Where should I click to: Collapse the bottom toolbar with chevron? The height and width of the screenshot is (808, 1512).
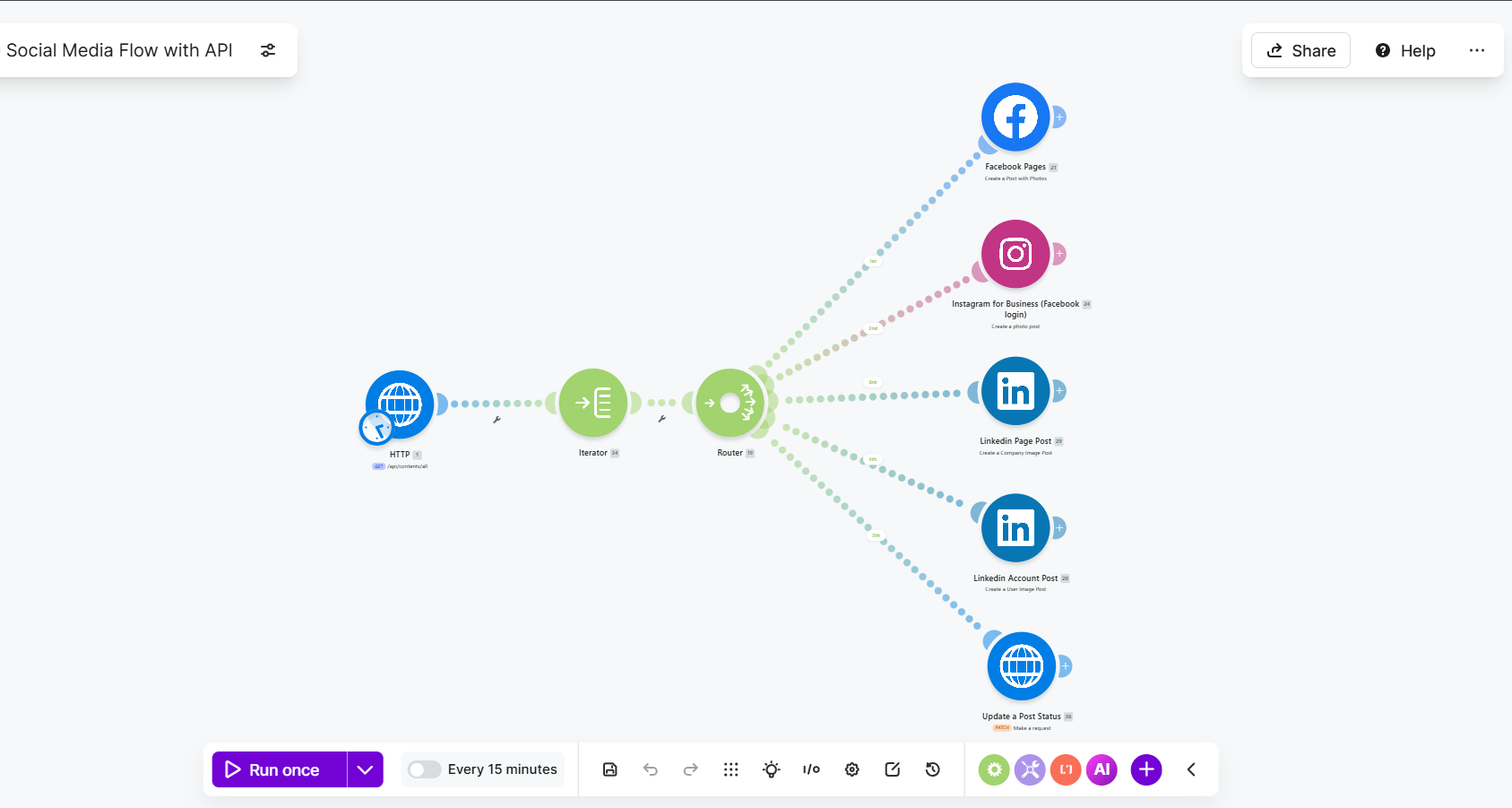(1191, 769)
